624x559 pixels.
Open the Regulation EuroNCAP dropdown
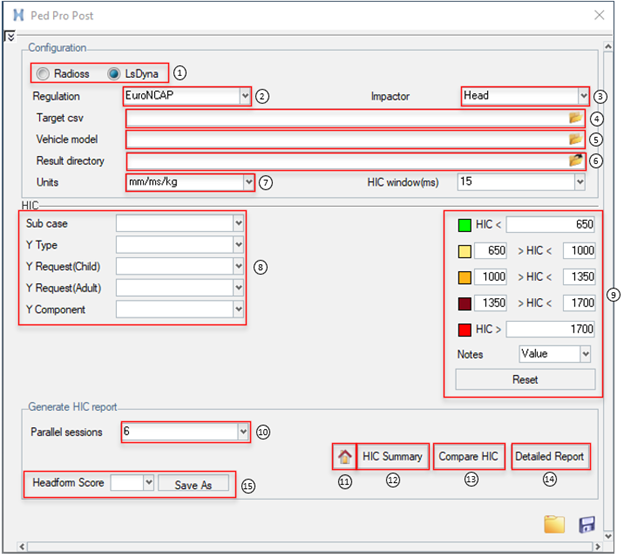[x=245, y=97]
